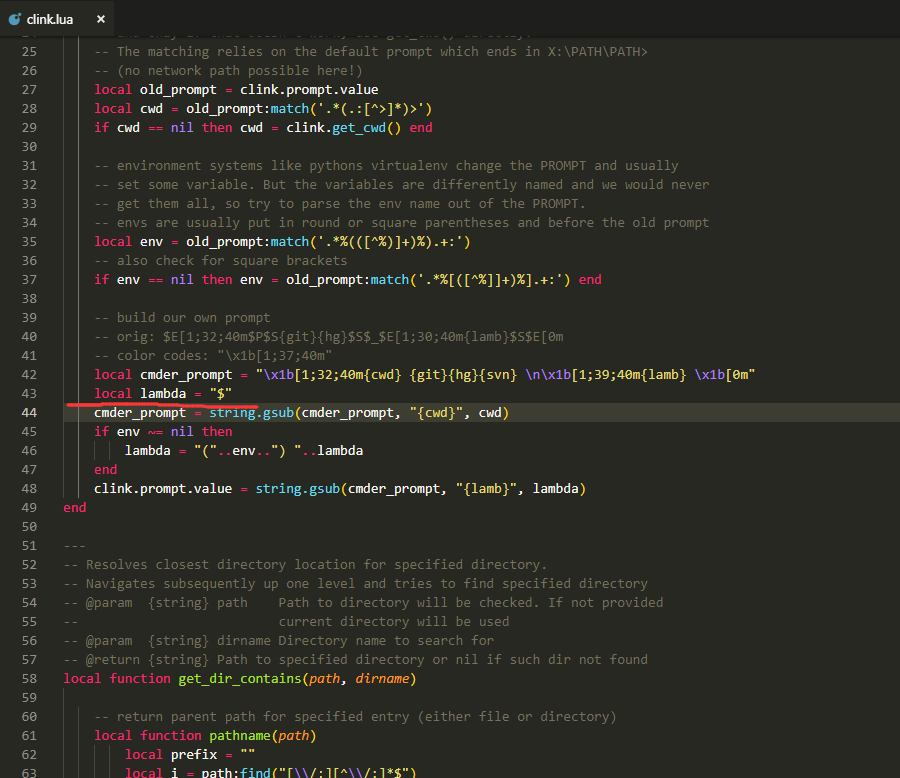Click 'clink.prompt.value' on line 27
The image size is (900, 778).
click(309, 90)
